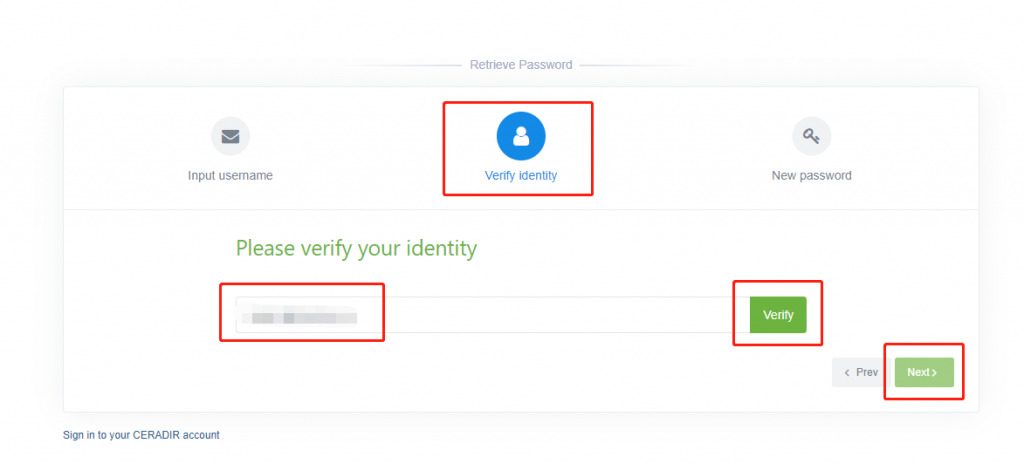The image size is (1024, 464).
Task: Click the "Please verify your identity" heading
Action: (x=356, y=248)
